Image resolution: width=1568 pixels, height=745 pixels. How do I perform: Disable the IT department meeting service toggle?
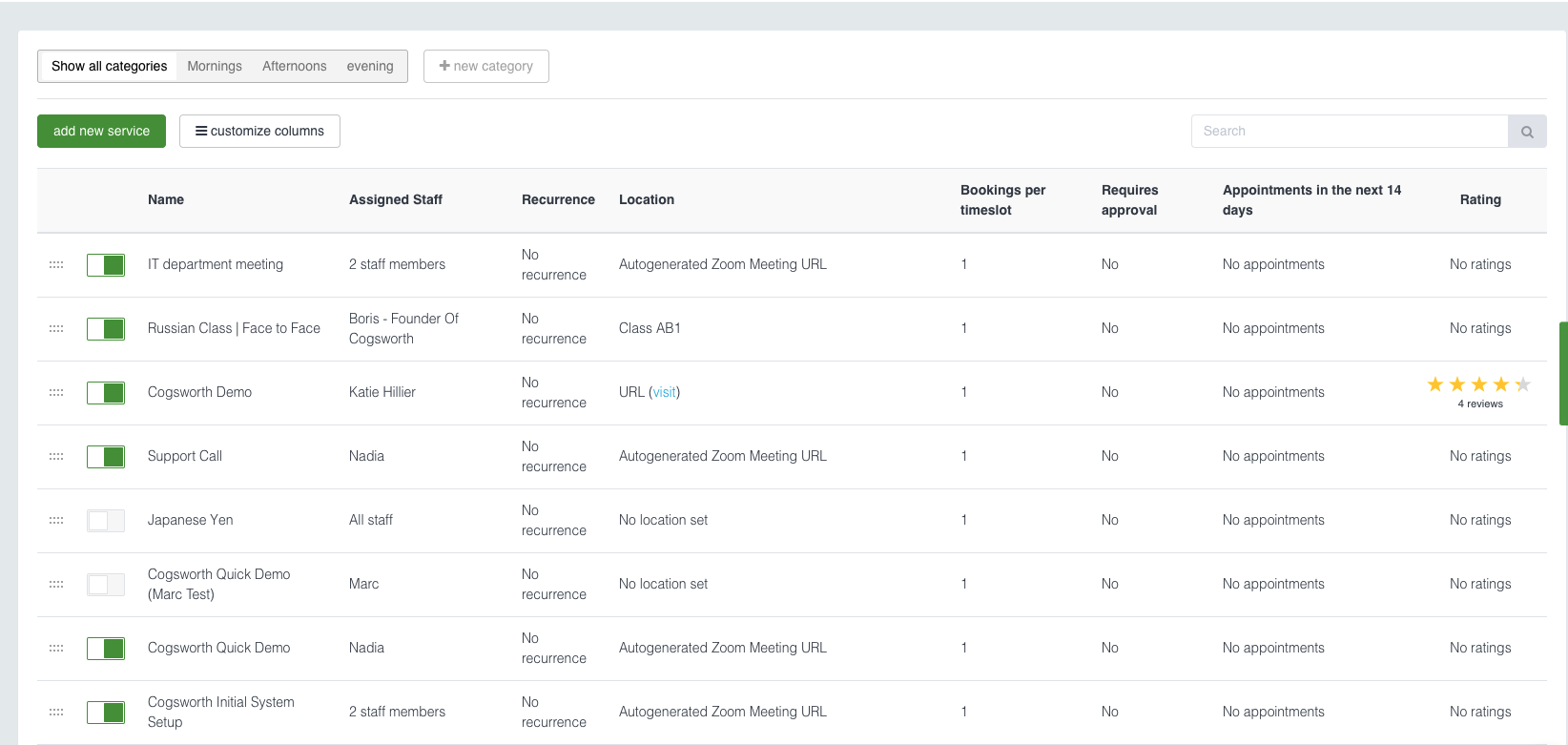pos(106,264)
